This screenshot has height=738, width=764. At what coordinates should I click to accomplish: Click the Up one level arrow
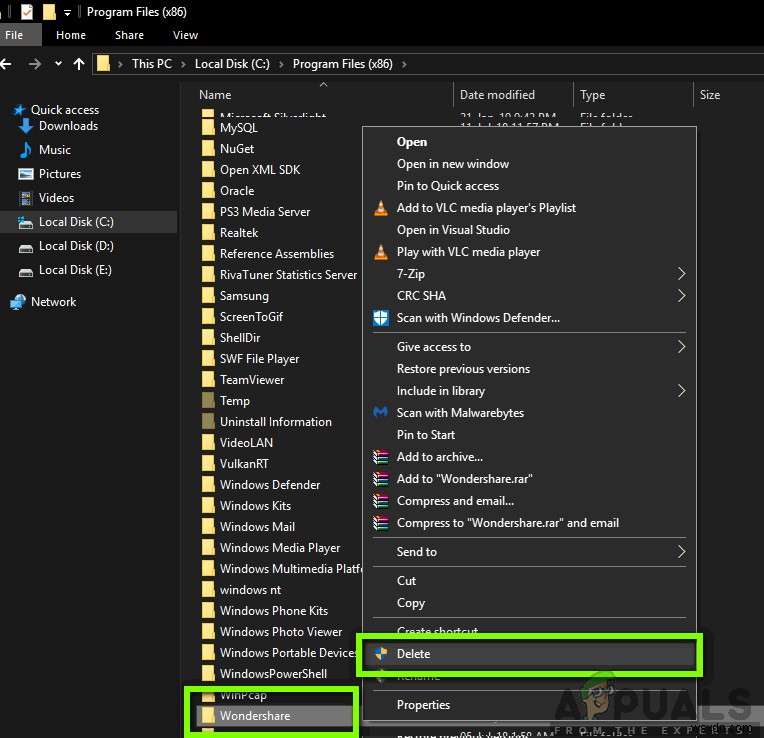click(x=79, y=64)
